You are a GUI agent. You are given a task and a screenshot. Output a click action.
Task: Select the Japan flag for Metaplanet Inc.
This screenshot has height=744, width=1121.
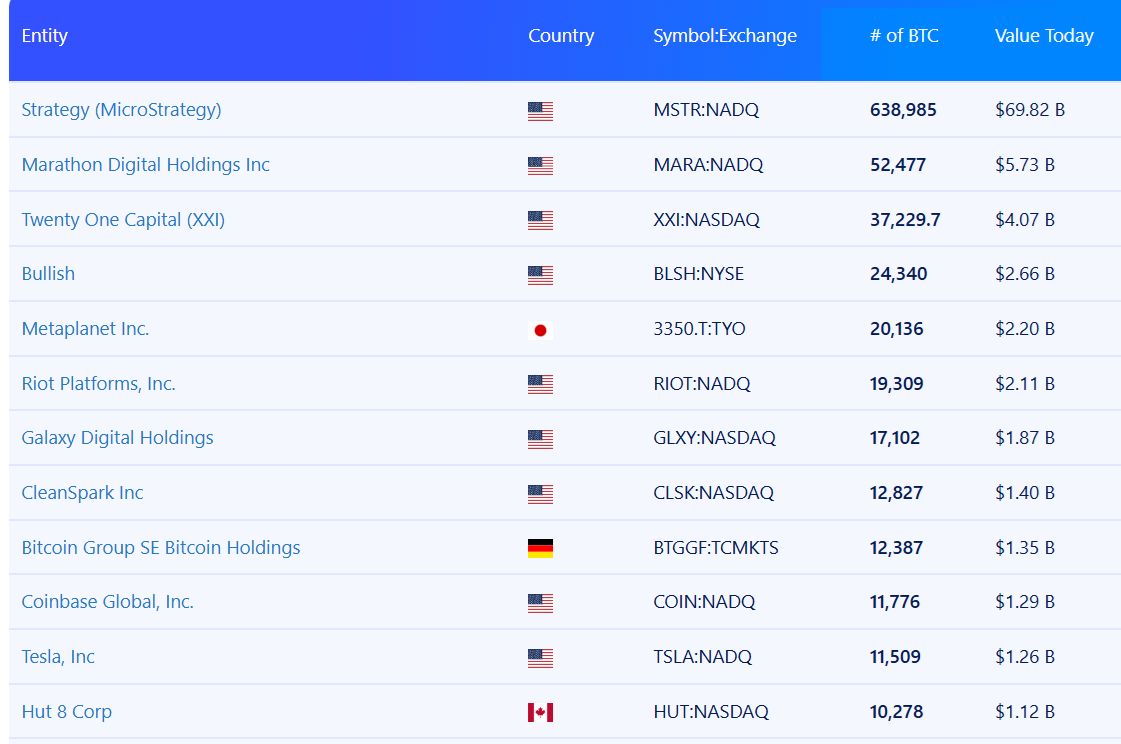540,328
